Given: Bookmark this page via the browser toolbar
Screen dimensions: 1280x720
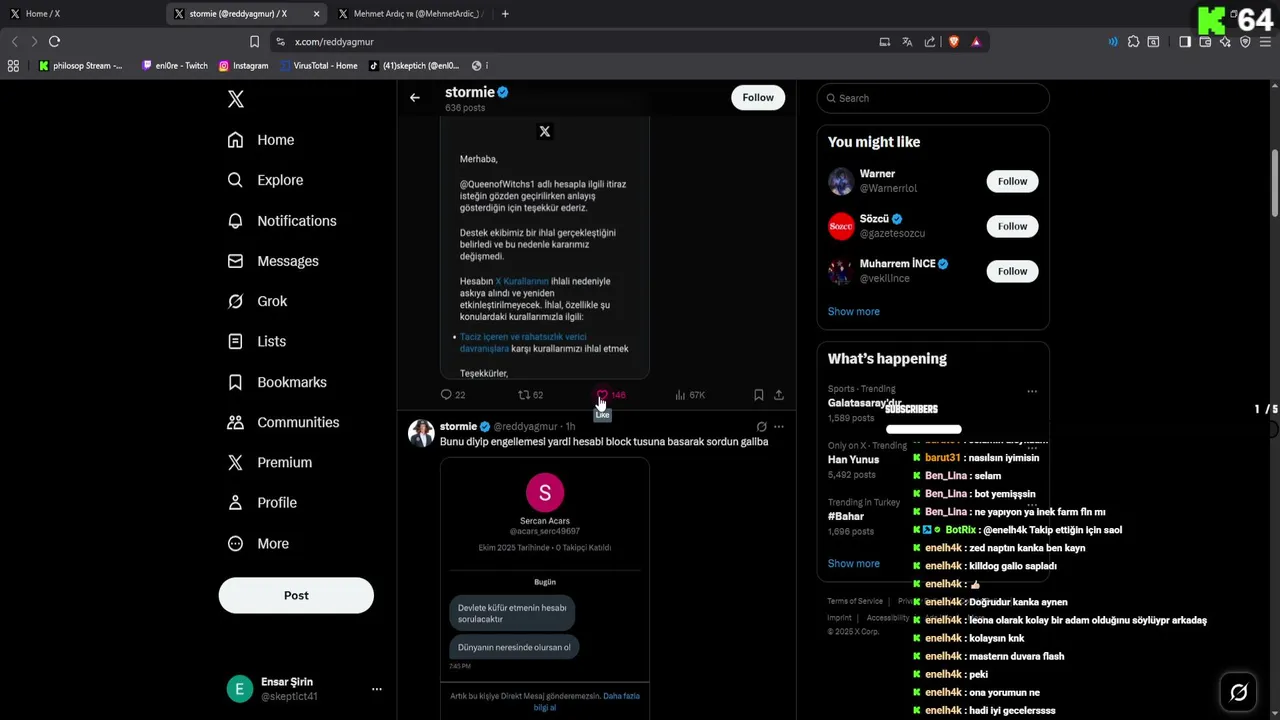Looking at the screenshot, I should (x=254, y=42).
